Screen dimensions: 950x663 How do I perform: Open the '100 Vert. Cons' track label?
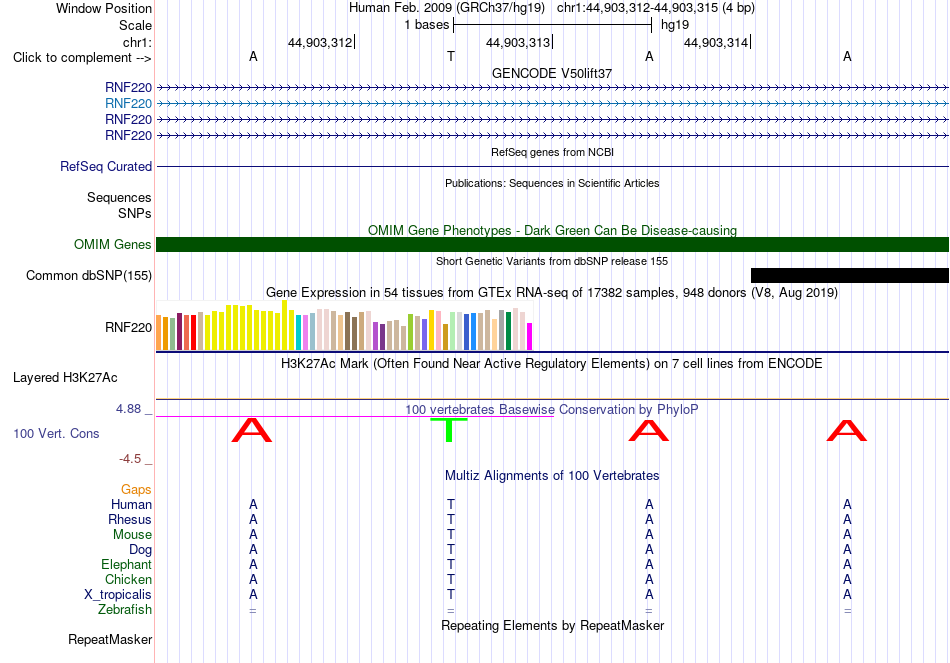pyautogui.click(x=56, y=433)
